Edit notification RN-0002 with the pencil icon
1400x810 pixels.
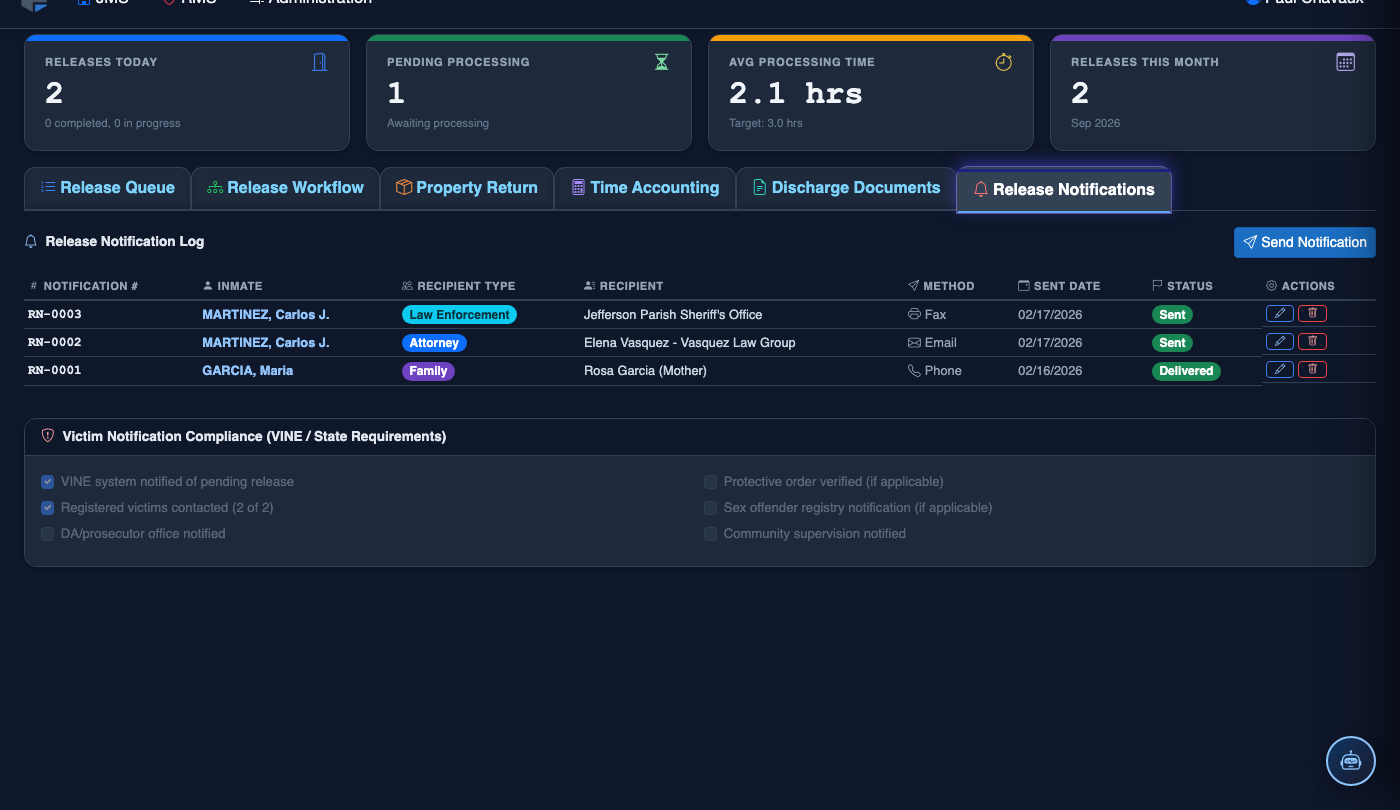(x=1280, y=341)
